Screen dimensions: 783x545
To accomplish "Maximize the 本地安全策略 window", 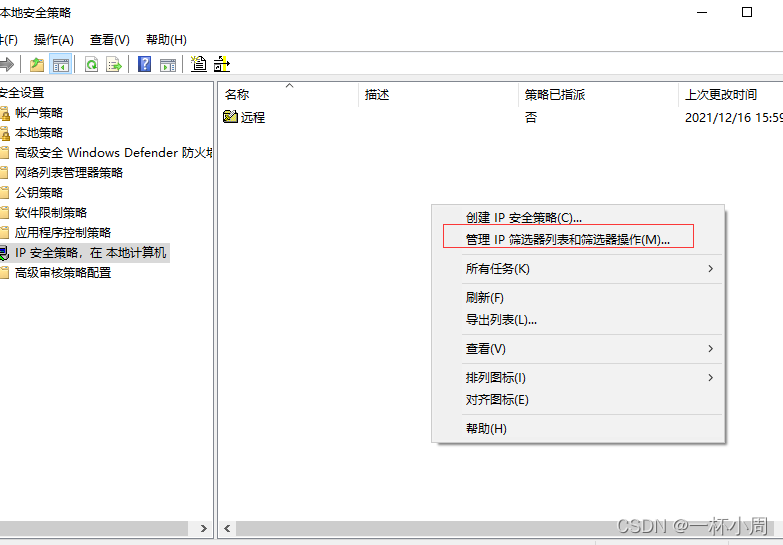I will pyautogui.click(x=747, y=12).
